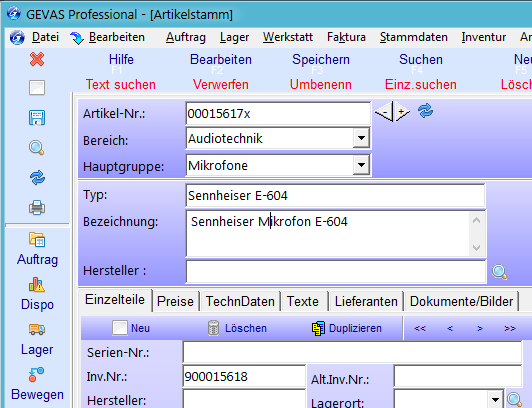Click into the Typ input field
Image resolution: width=532 pixels, height=408 pixels.
tap(335, 195)
